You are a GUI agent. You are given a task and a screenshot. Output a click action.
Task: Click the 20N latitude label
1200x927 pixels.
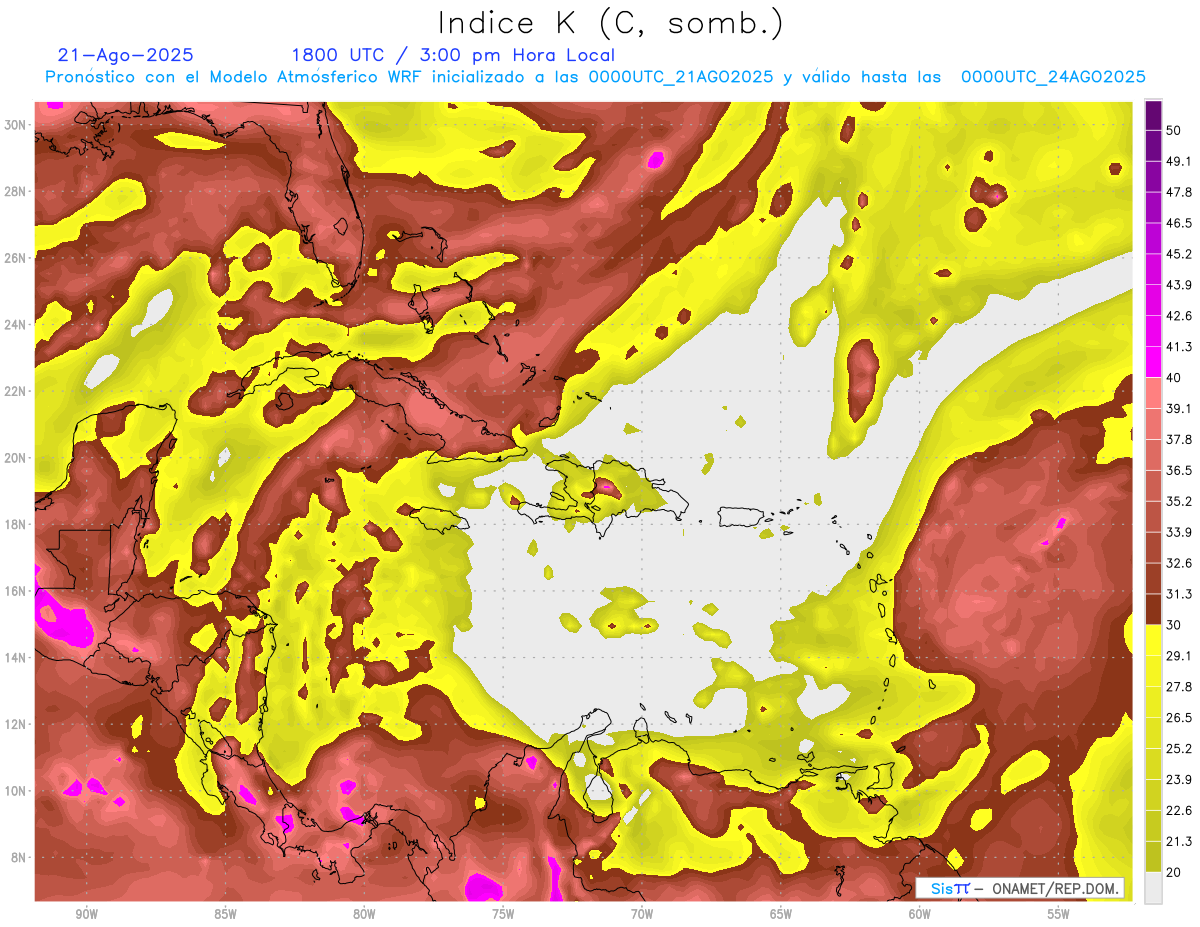pos(17,458)
